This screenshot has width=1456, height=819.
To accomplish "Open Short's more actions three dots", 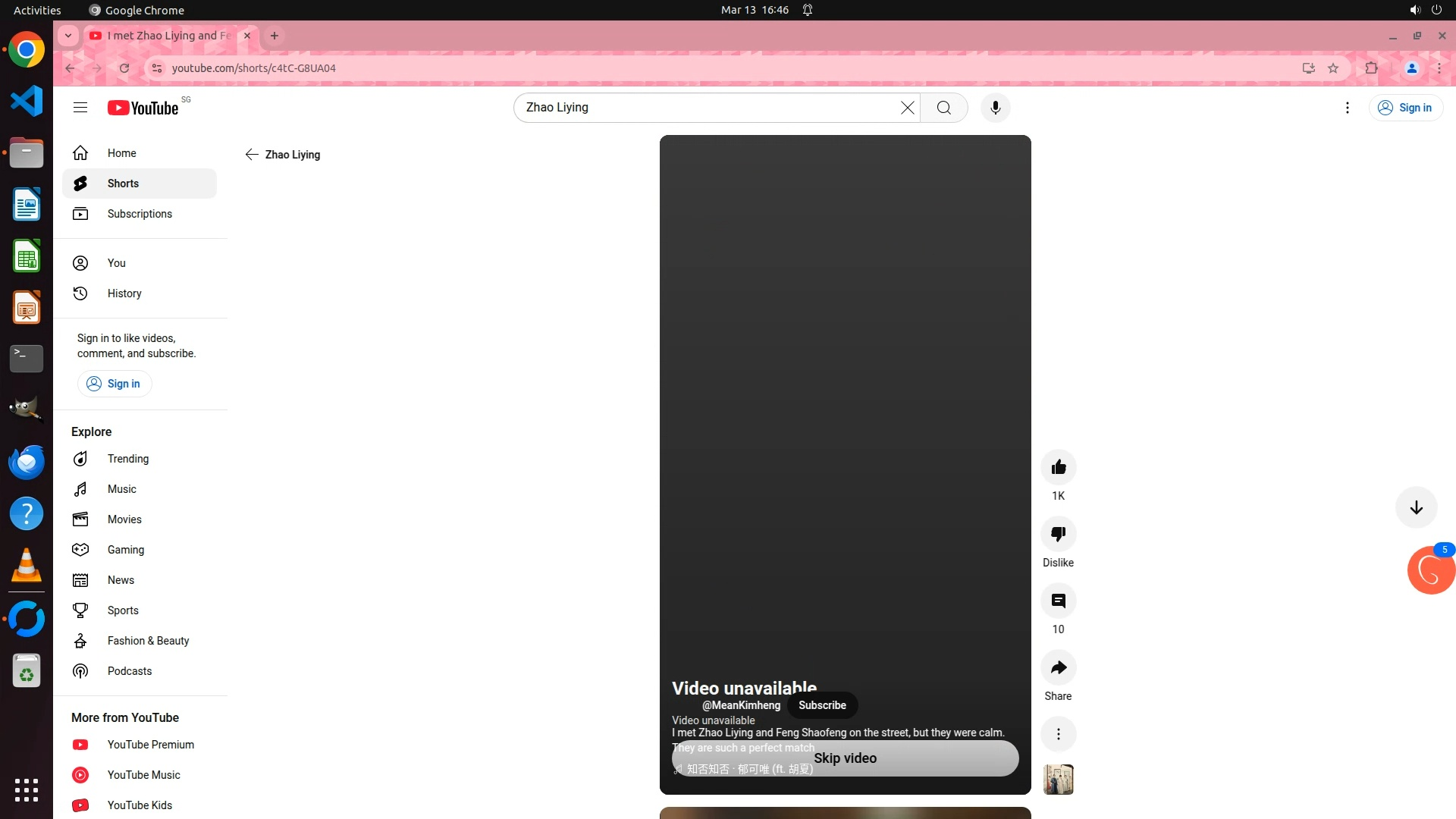I will click(1058, 734).
